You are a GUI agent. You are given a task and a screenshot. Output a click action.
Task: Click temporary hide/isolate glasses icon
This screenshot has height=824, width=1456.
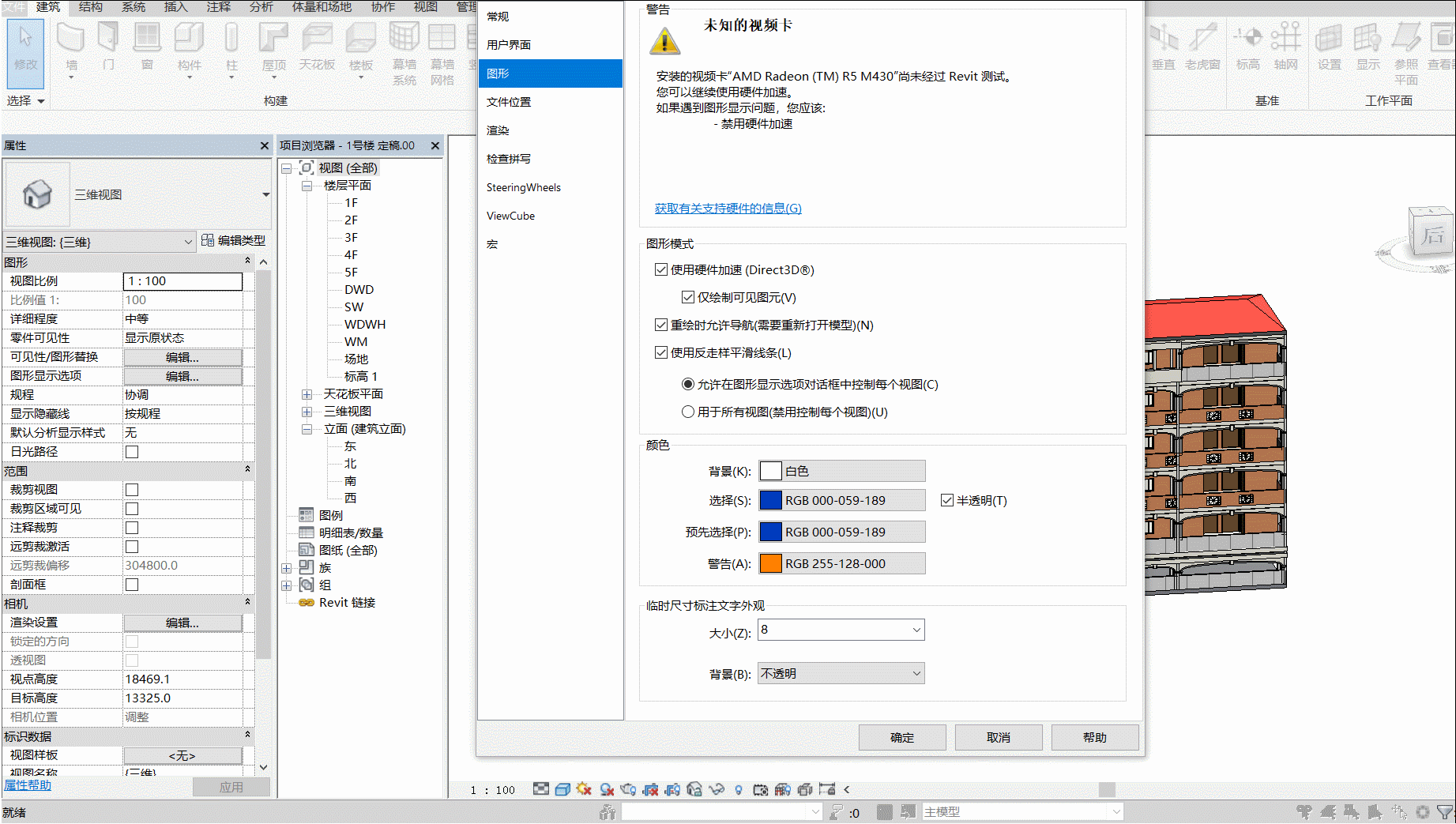717,789
